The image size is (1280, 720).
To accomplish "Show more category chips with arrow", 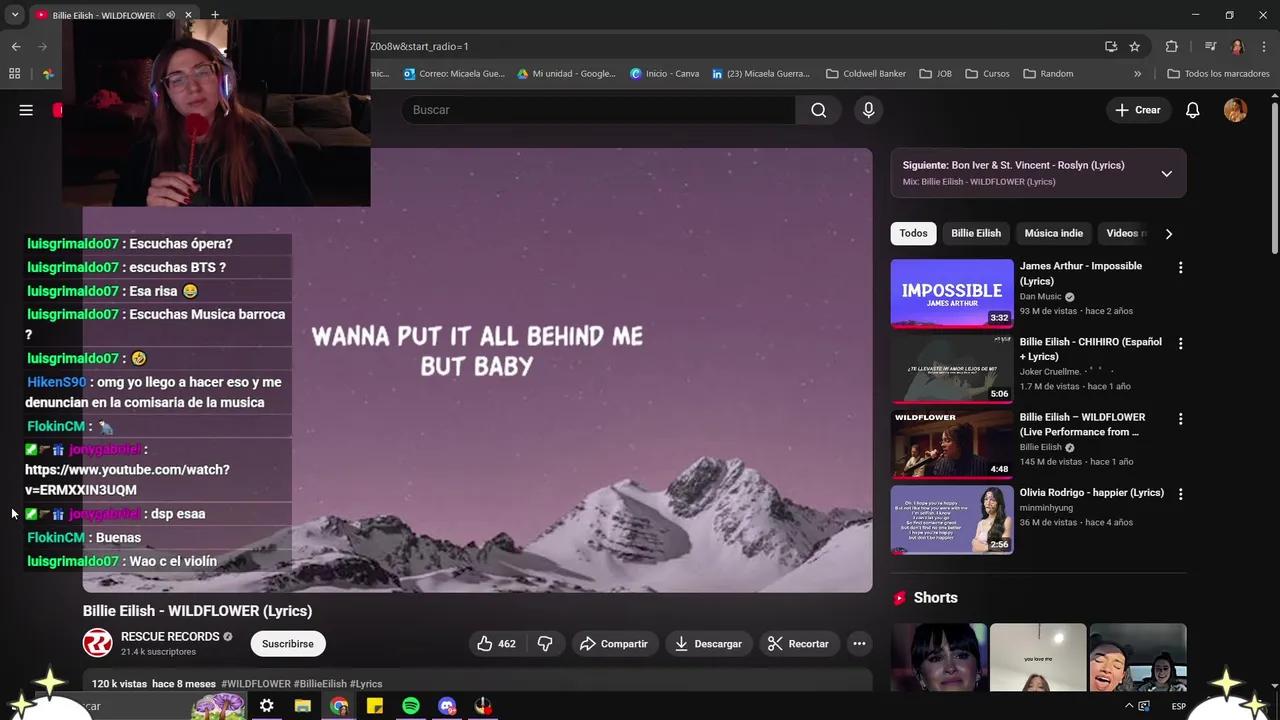I will (x=1168, y=233).
